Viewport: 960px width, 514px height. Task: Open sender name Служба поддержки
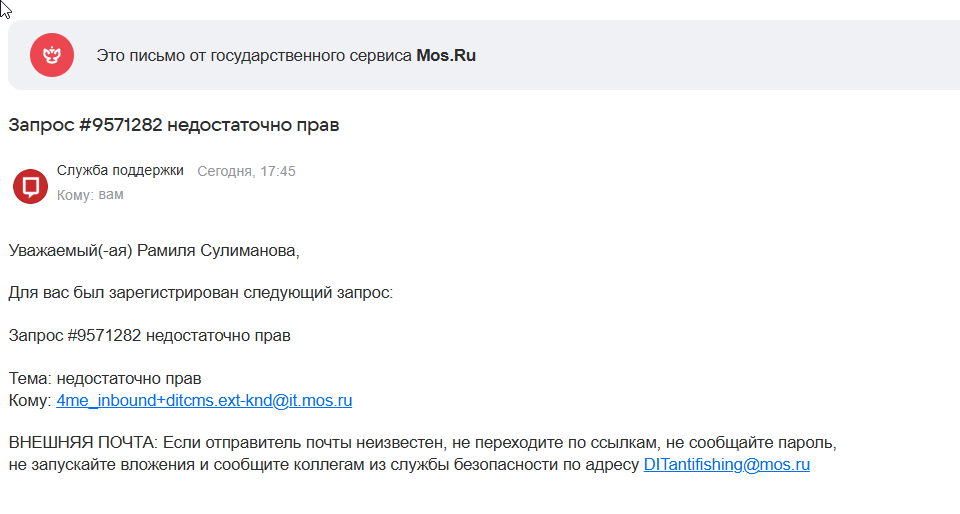[x=120, y=171]
